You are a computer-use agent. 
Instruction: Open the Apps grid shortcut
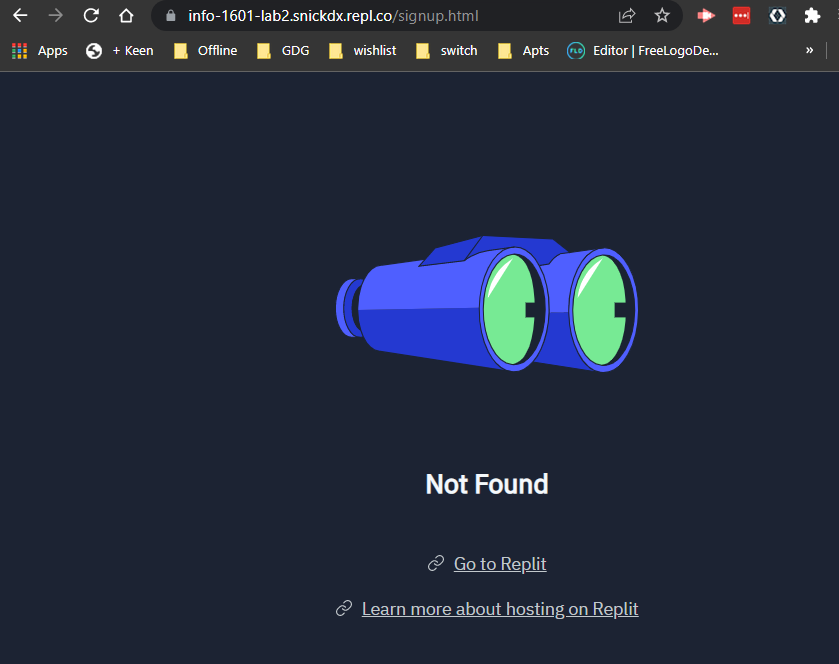pos(40,51)
